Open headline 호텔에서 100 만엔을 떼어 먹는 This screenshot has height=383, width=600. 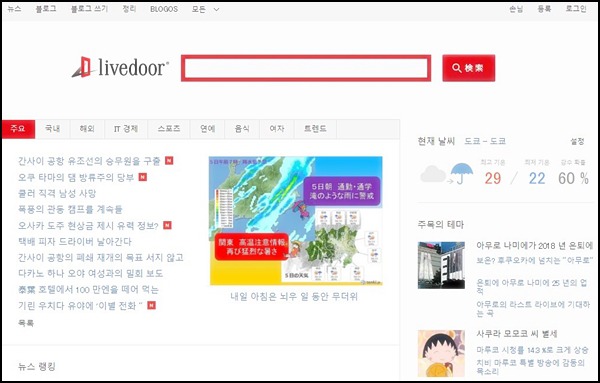click(x=88, y=290)
